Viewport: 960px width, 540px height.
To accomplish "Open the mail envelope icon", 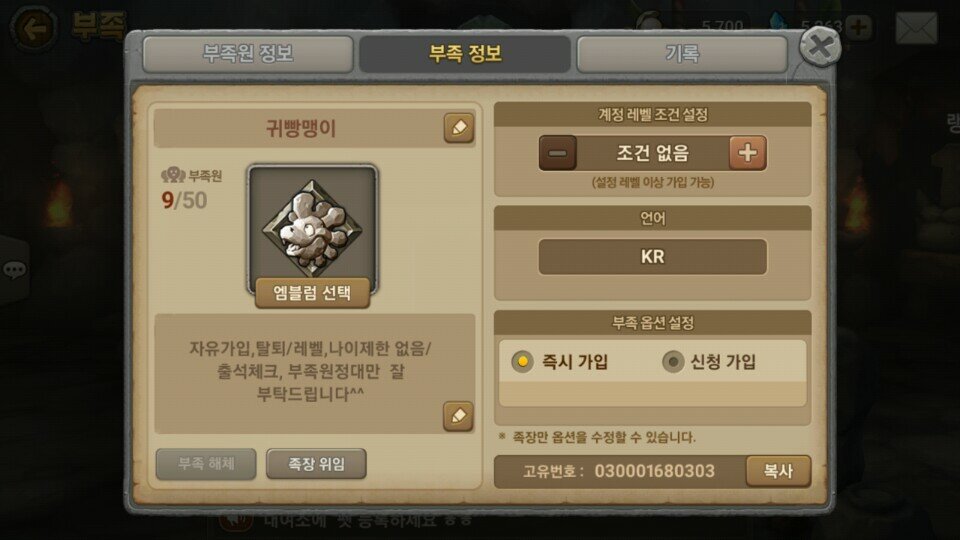I will 917,28.
